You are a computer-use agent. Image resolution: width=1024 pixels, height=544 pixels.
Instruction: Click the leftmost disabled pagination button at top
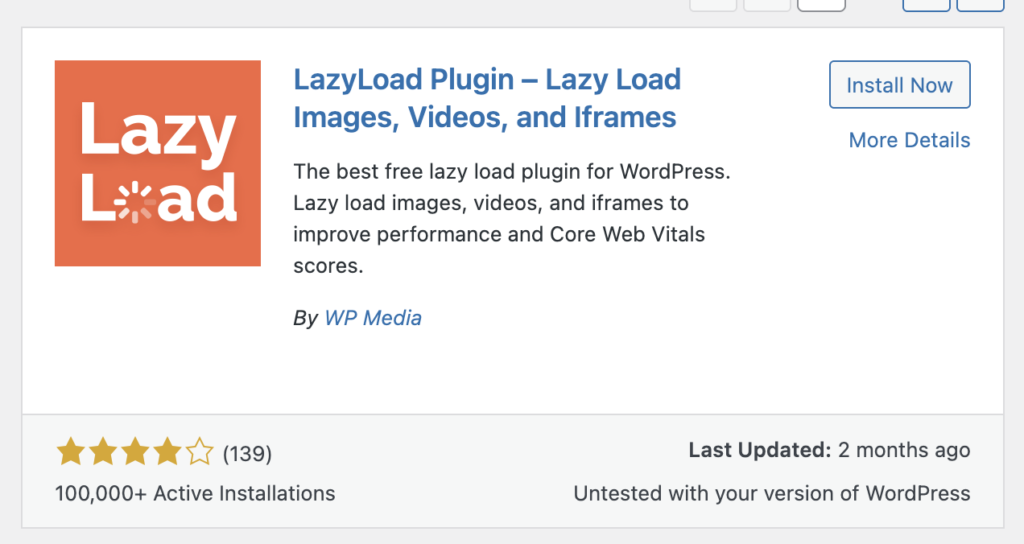pyautogui.click(x=713, y=5)
